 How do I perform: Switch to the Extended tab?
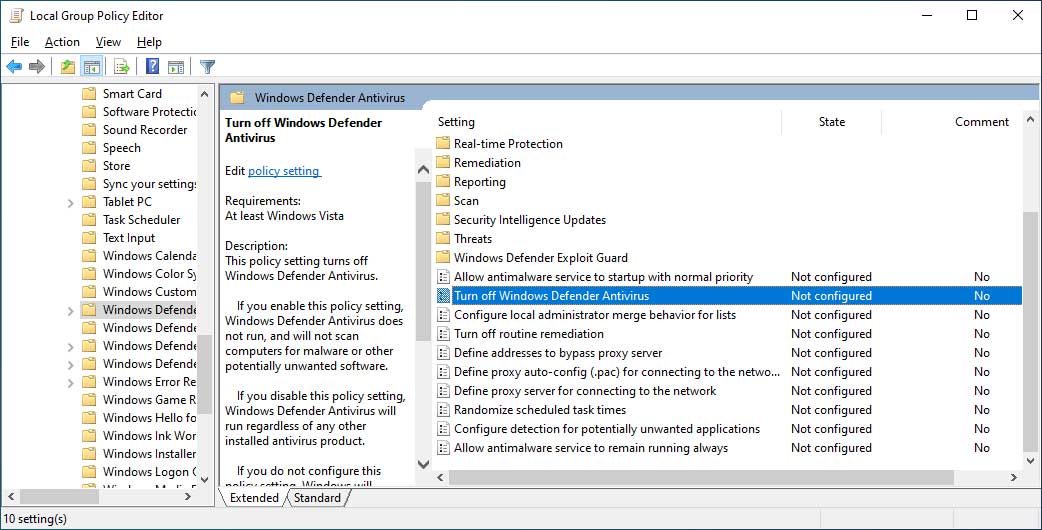pyautogui.click(x=255, y=497)
